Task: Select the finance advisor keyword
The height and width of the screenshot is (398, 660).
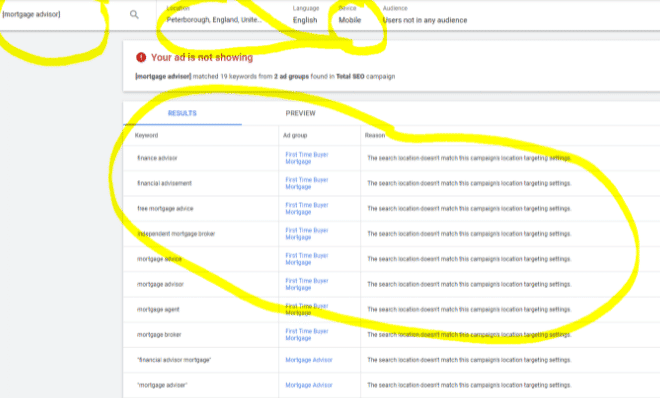Action: (157, 158)
